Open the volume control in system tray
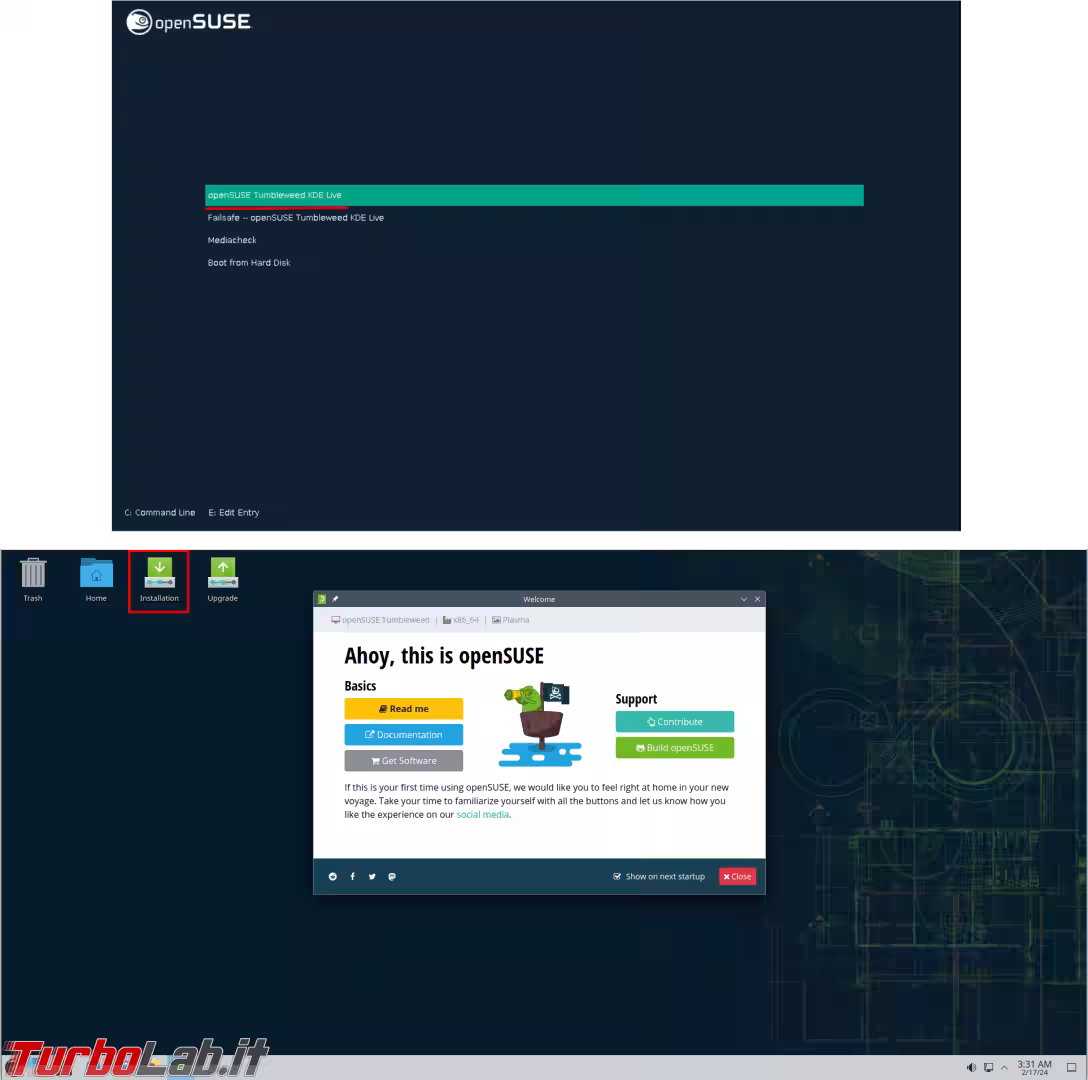Screen dimensions: 1088x1080 pos(971,1068)
